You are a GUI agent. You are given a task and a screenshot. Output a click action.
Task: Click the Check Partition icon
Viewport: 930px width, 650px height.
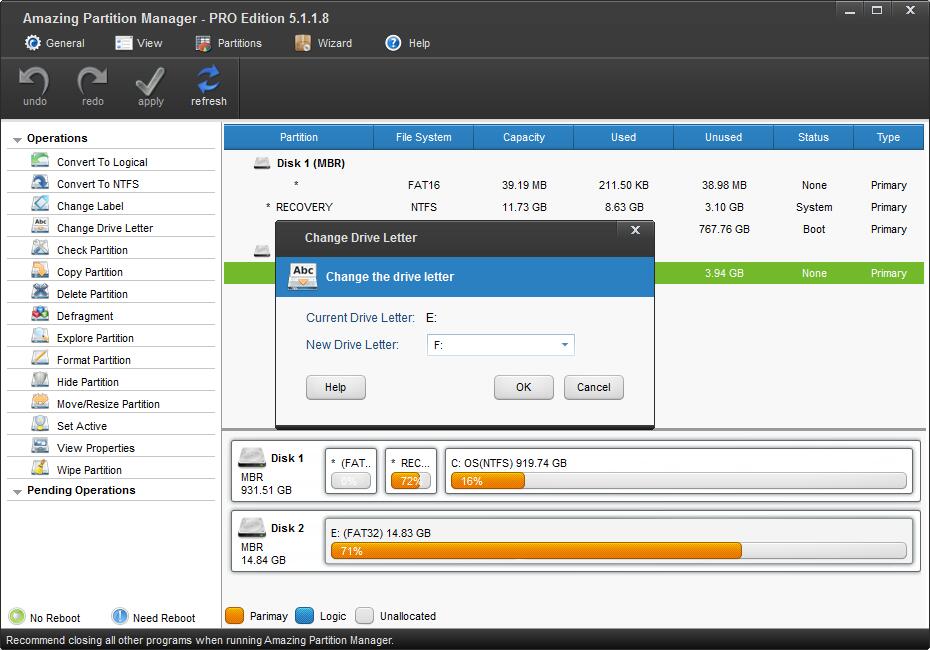(40, 248)
